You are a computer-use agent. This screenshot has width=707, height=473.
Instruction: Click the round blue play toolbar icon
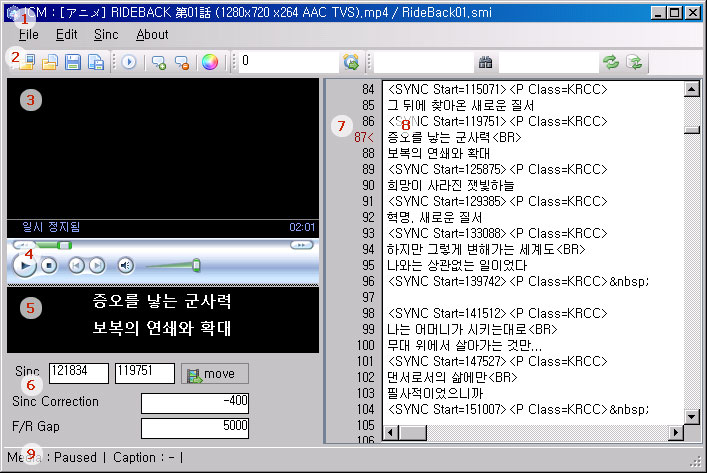pos(129,62)
